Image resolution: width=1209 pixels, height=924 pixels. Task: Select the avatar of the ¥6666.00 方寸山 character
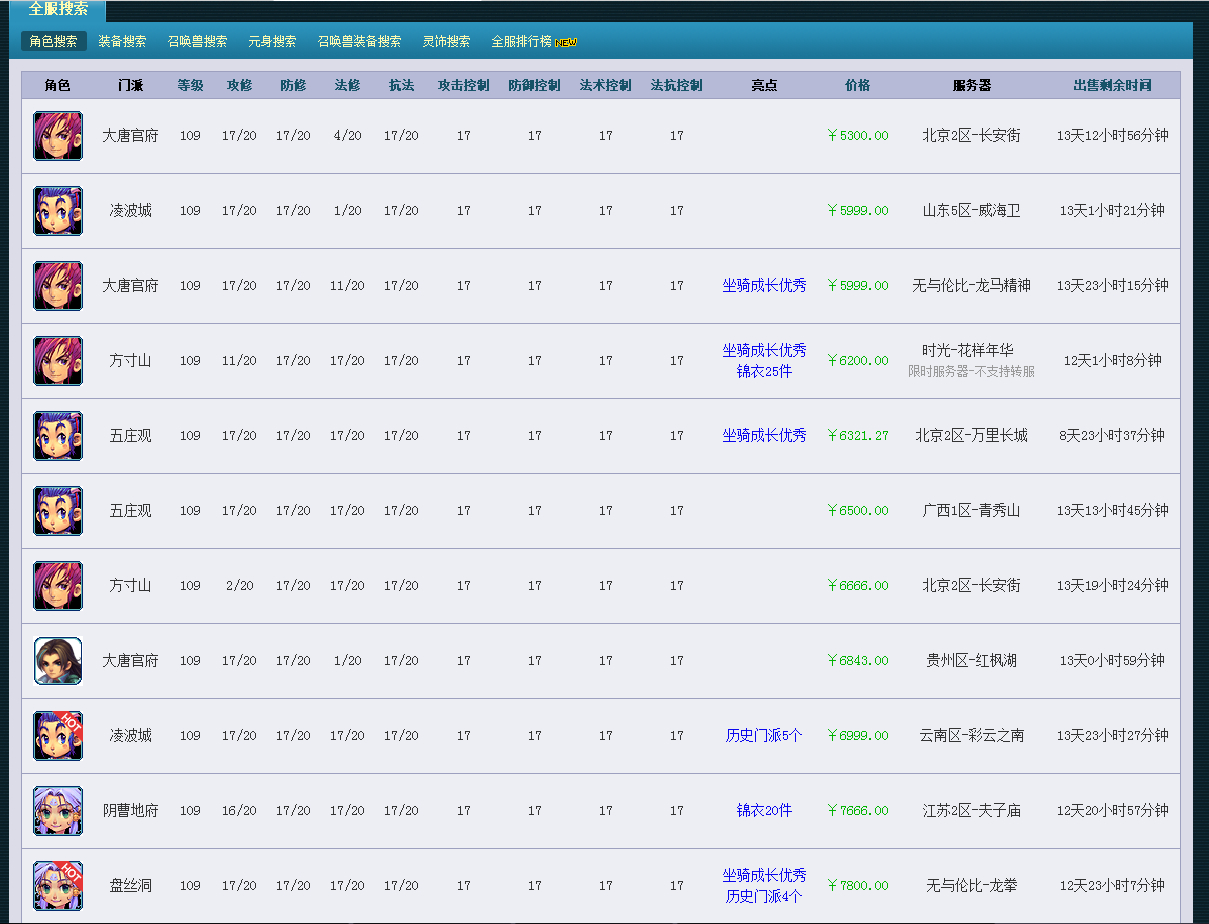(58, 586)
